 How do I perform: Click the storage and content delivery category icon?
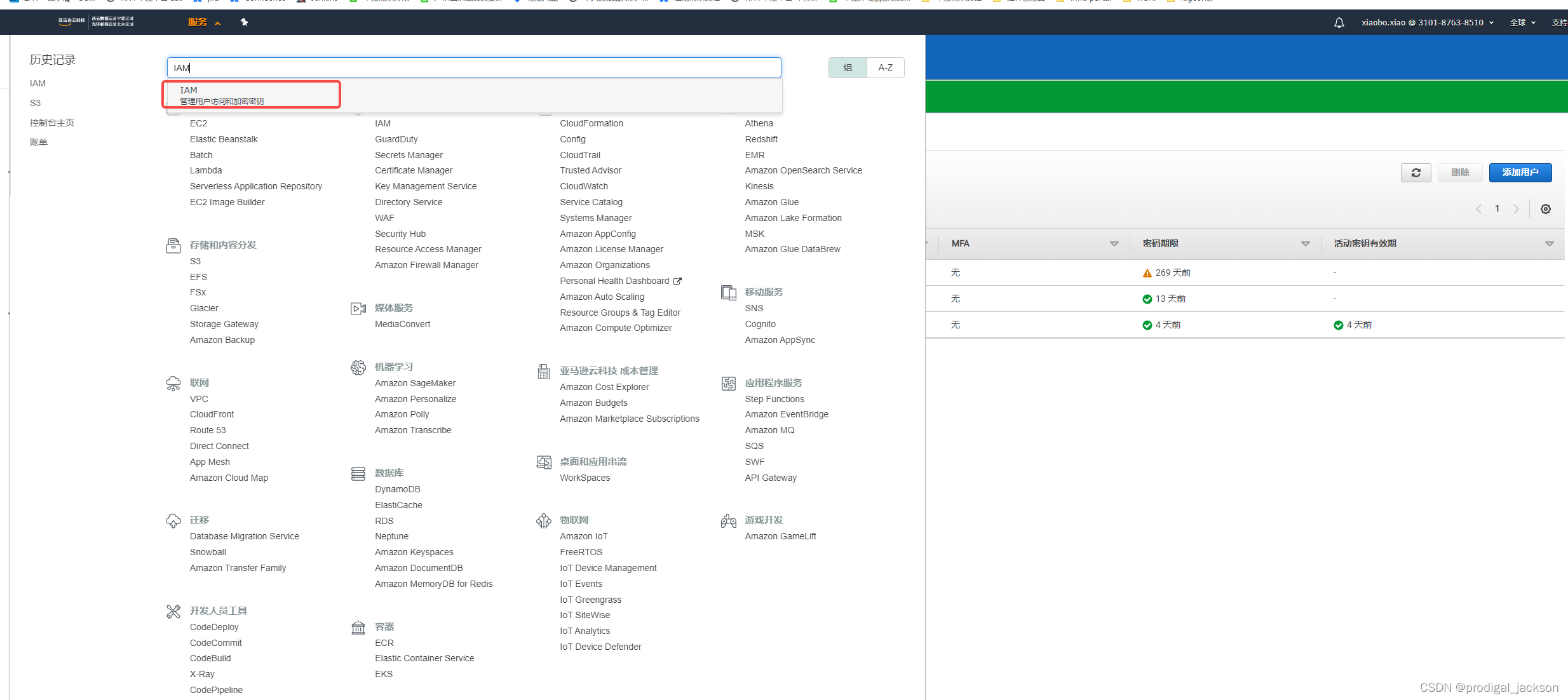click(x=173, y=245)
